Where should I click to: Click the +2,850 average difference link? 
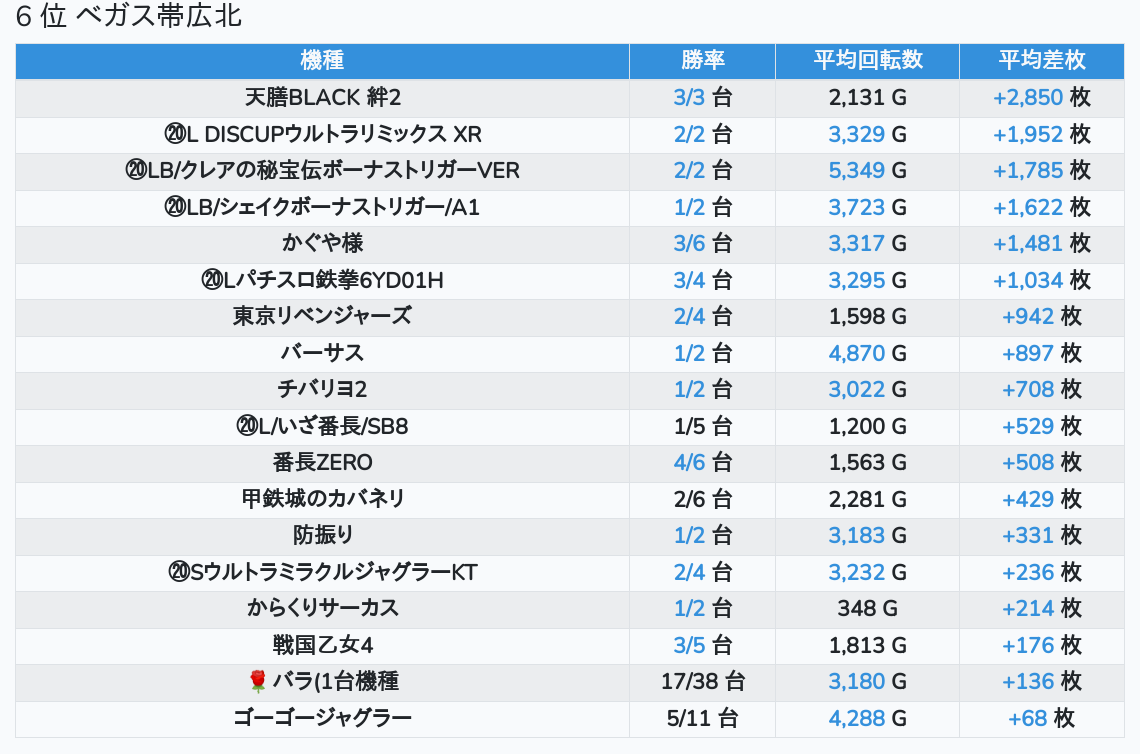pos(1027,98)
